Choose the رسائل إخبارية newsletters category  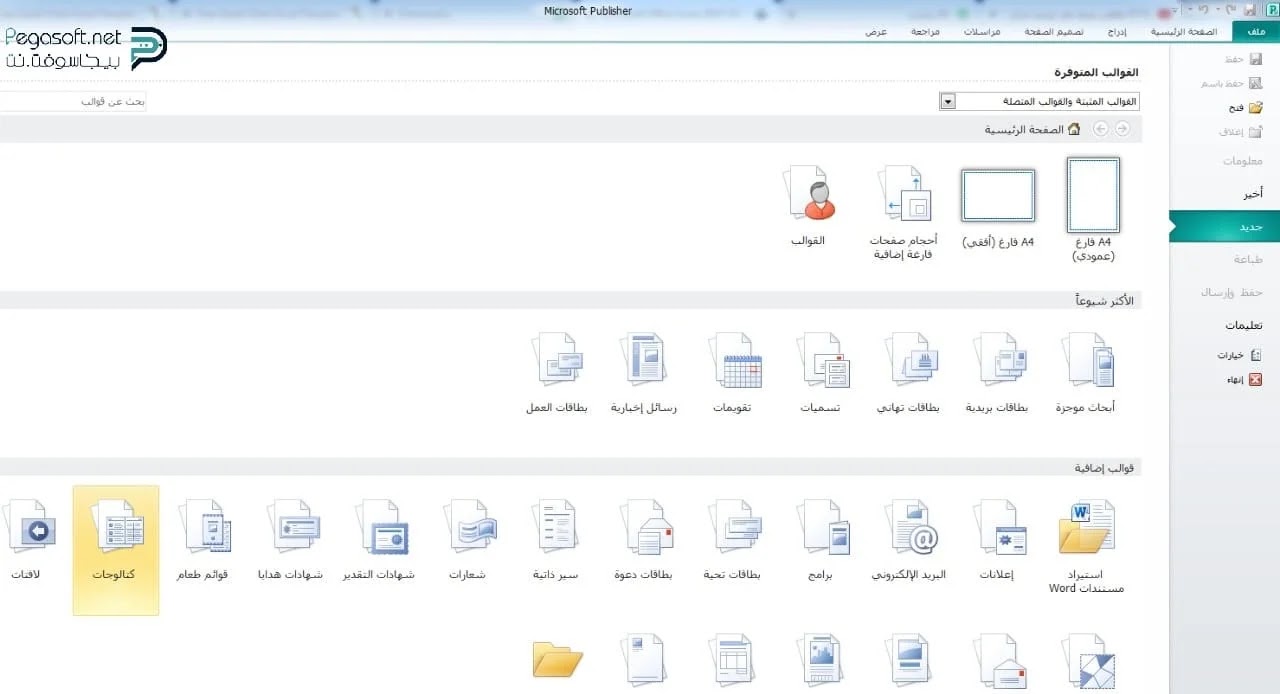(644, 372)
